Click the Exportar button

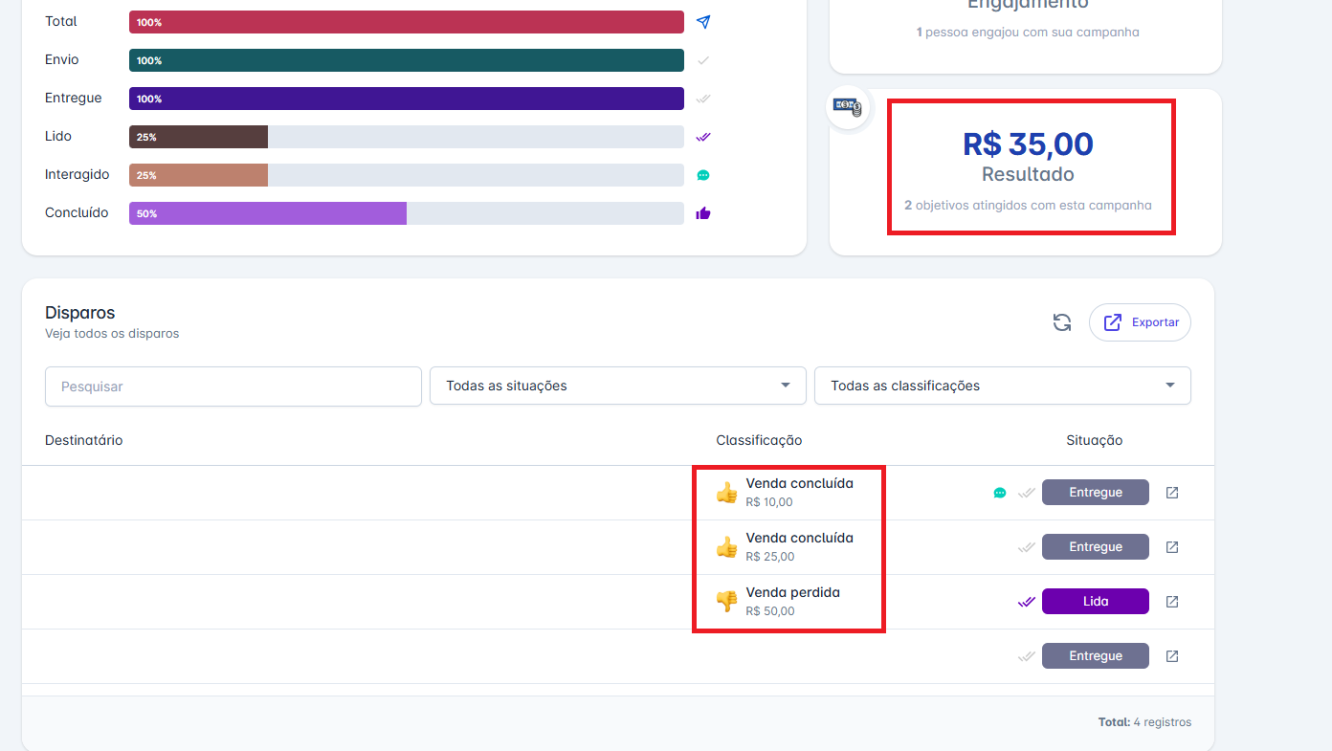click(x=1140, y=323)
